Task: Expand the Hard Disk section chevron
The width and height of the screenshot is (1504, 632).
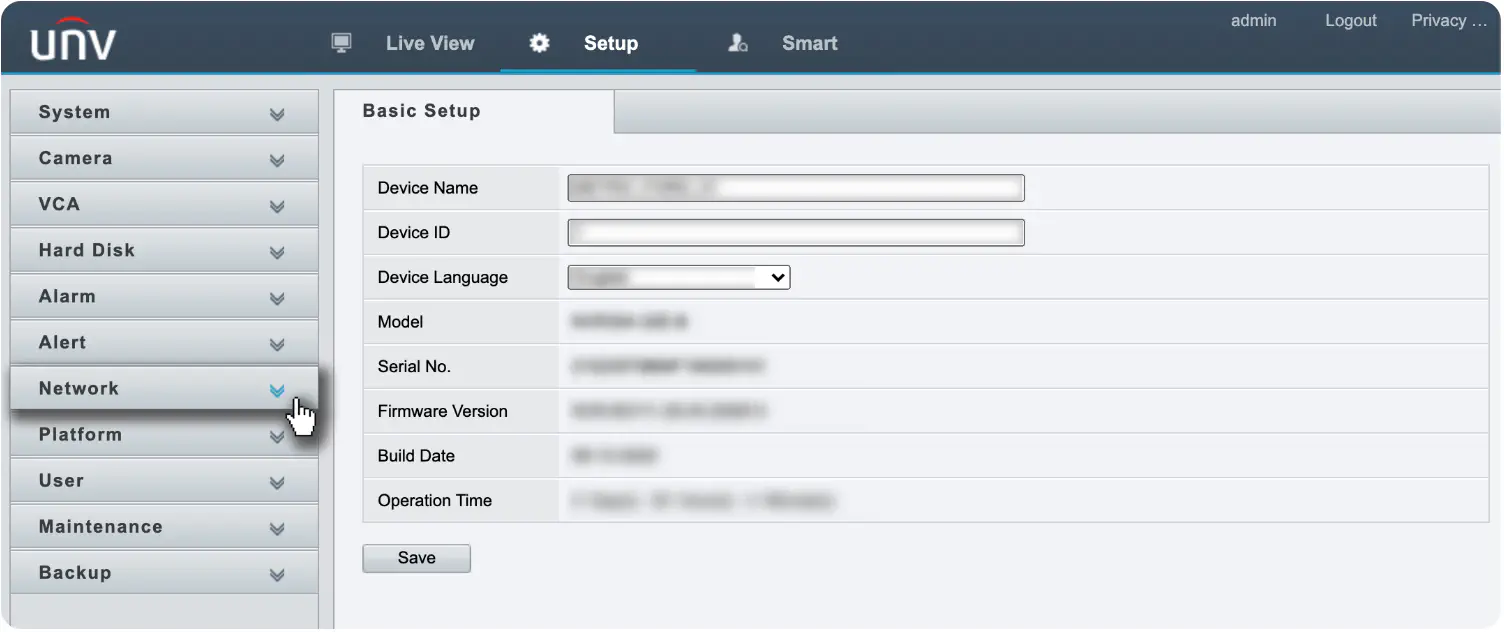Action: tap(277, 253)
